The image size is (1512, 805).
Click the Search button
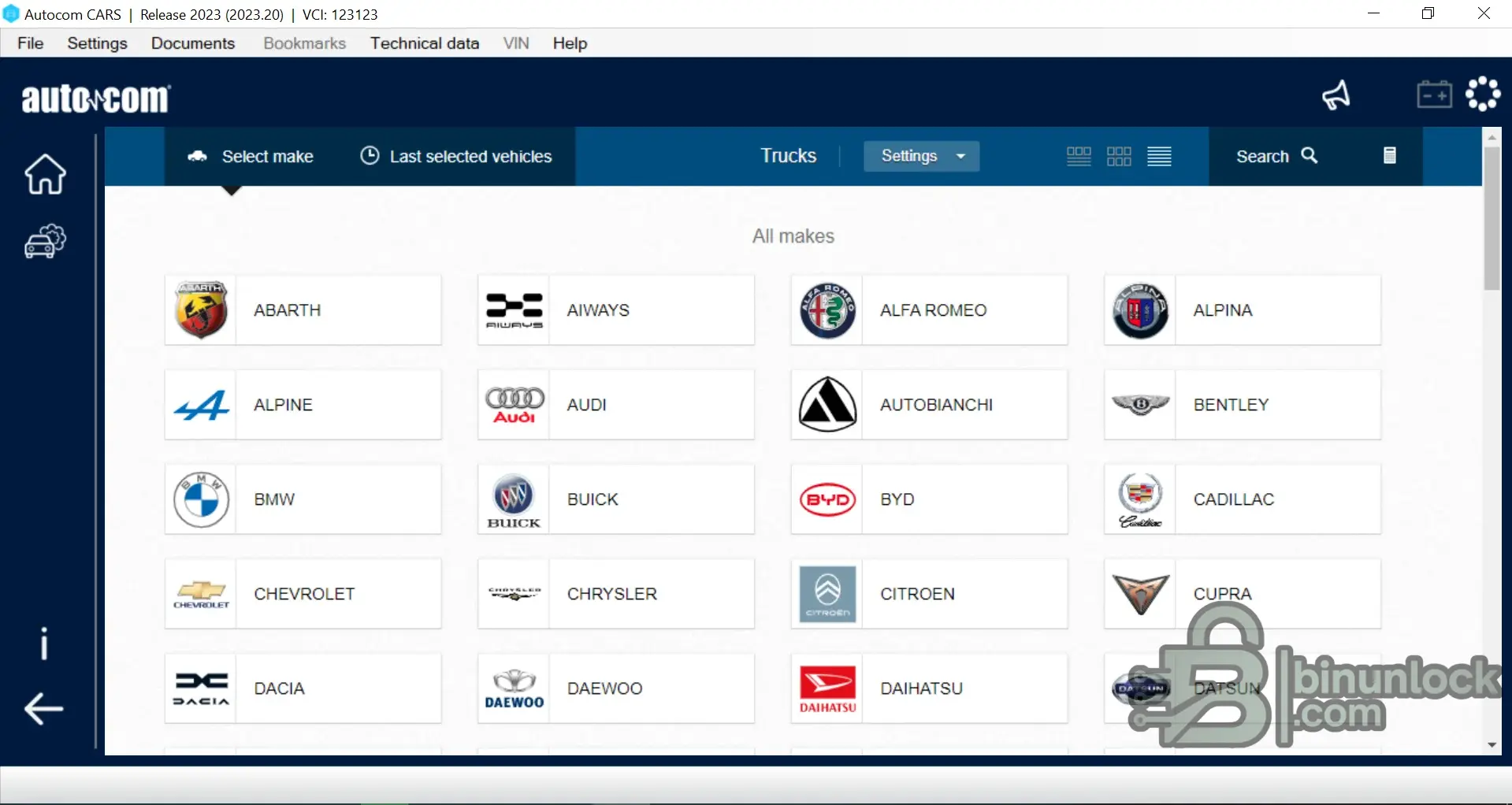[1276, 156]
